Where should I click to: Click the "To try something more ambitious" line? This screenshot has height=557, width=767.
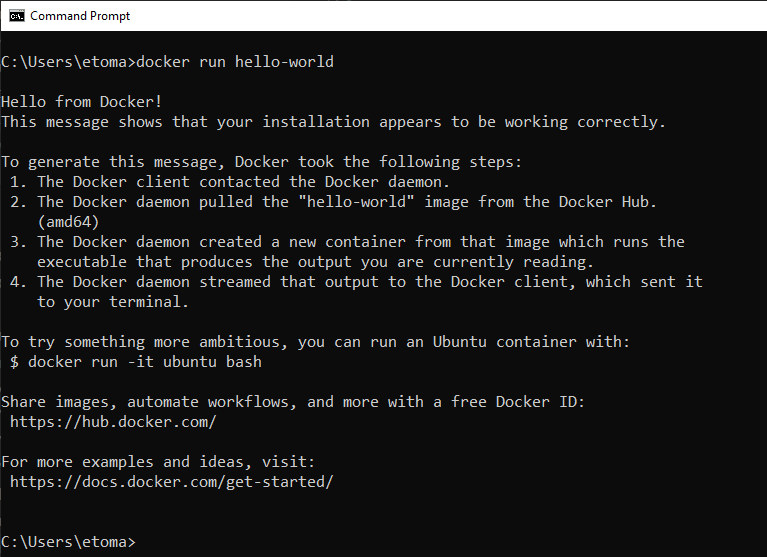point(316,342)
